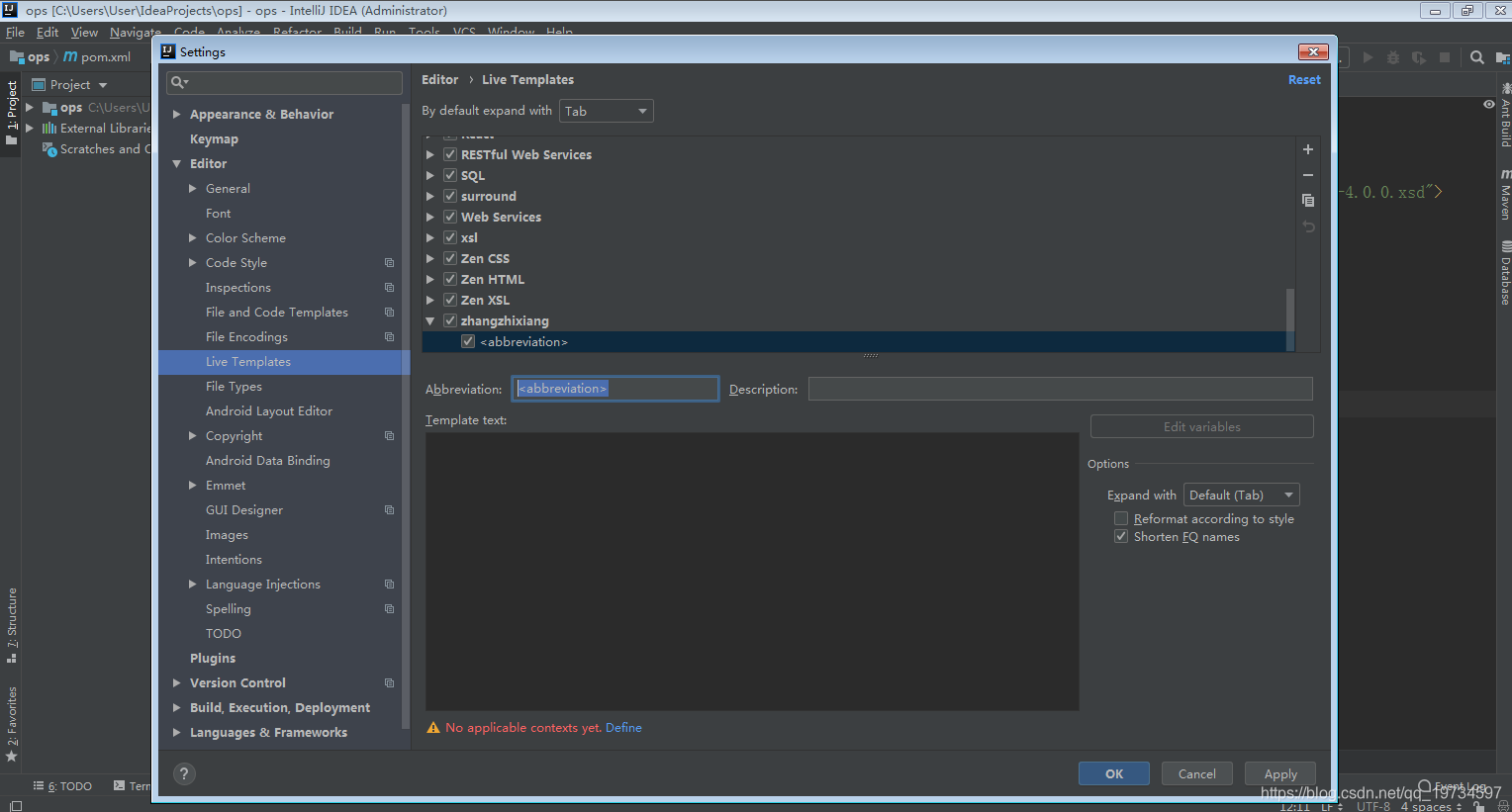
Task: Click the Define contexts link
Action: [x=623, y=728]
